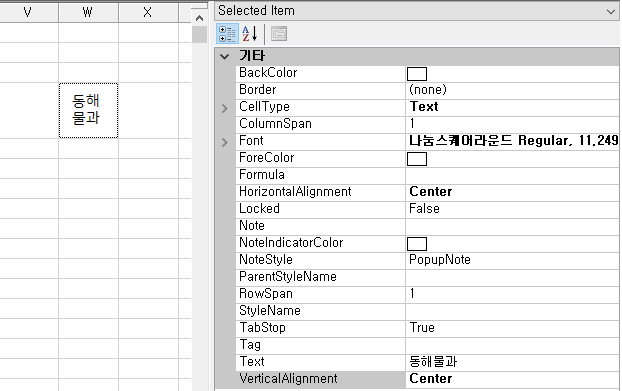This screenshot has width=622, height=391.
Task: Click the Border value (none)
Action: click(x=428, y=90)
